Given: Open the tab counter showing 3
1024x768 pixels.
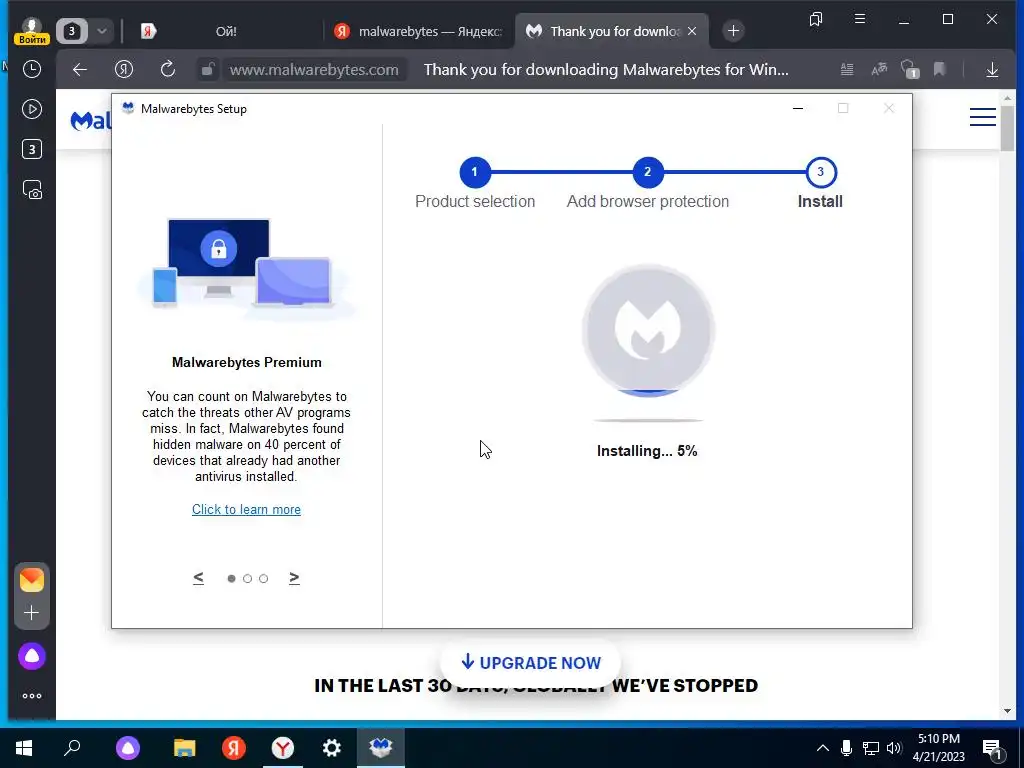Looking at the screenshot, I should pos(72,31).
